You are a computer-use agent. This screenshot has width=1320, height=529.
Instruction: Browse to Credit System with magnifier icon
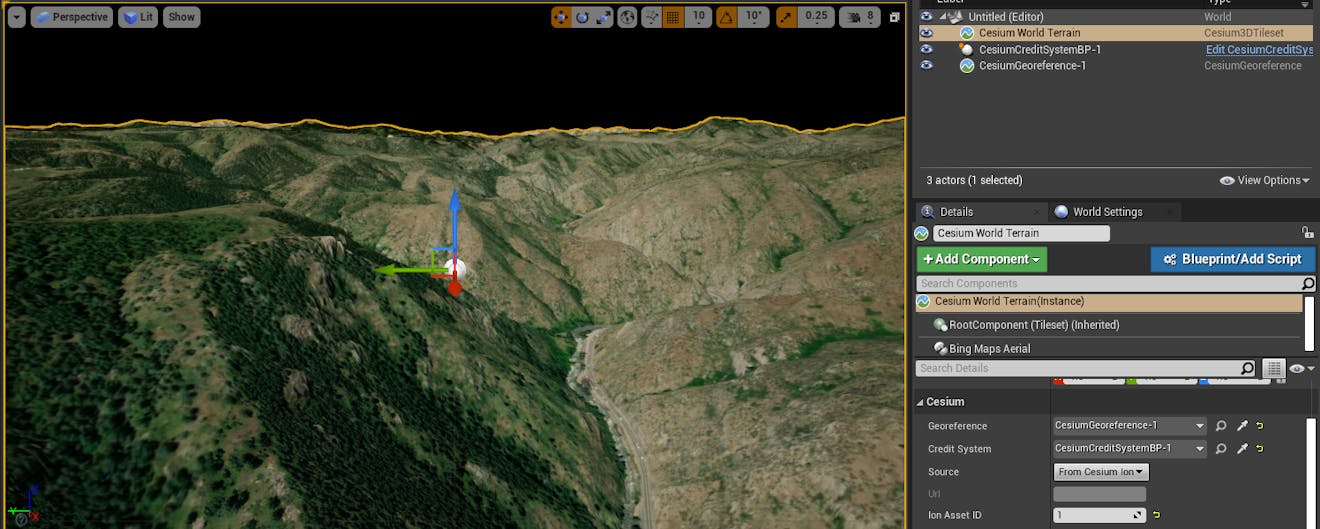pyautogui.click(x=1221, y=449)
